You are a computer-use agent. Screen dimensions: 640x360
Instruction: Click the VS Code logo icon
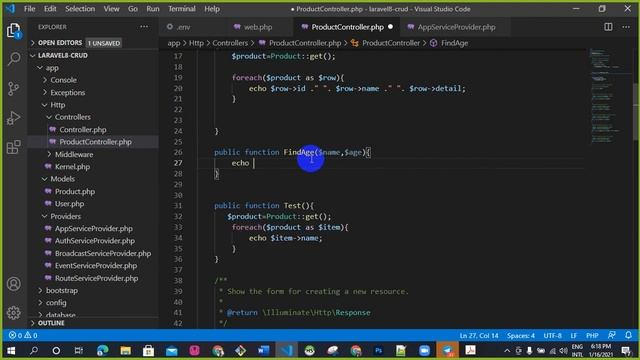[x=11, y=9]
